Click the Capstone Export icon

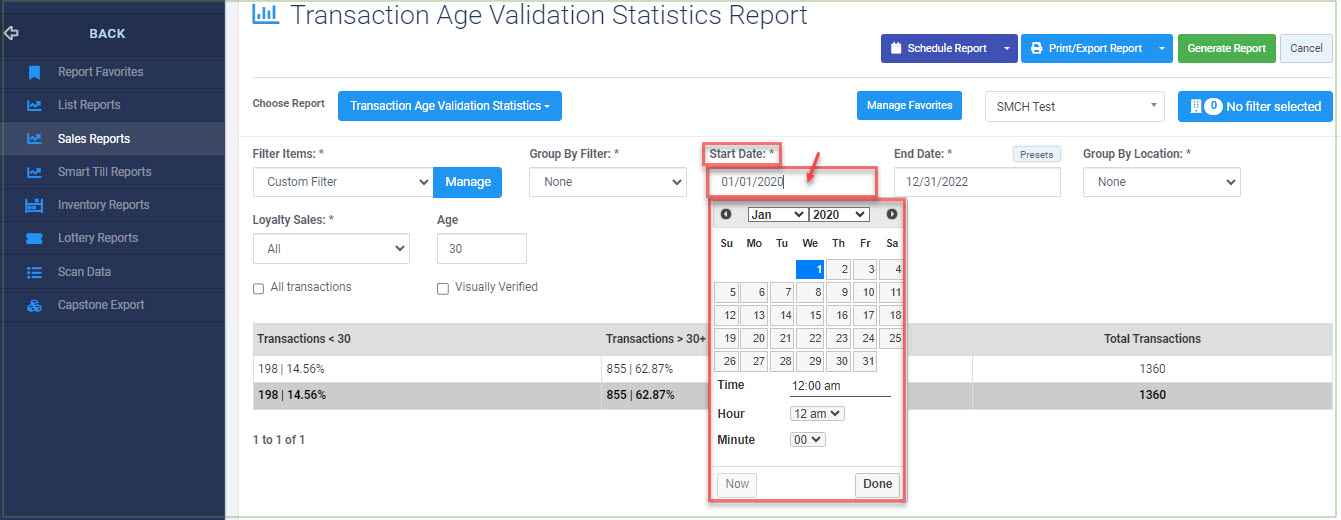pyautogui.click(x=34, y=305)
